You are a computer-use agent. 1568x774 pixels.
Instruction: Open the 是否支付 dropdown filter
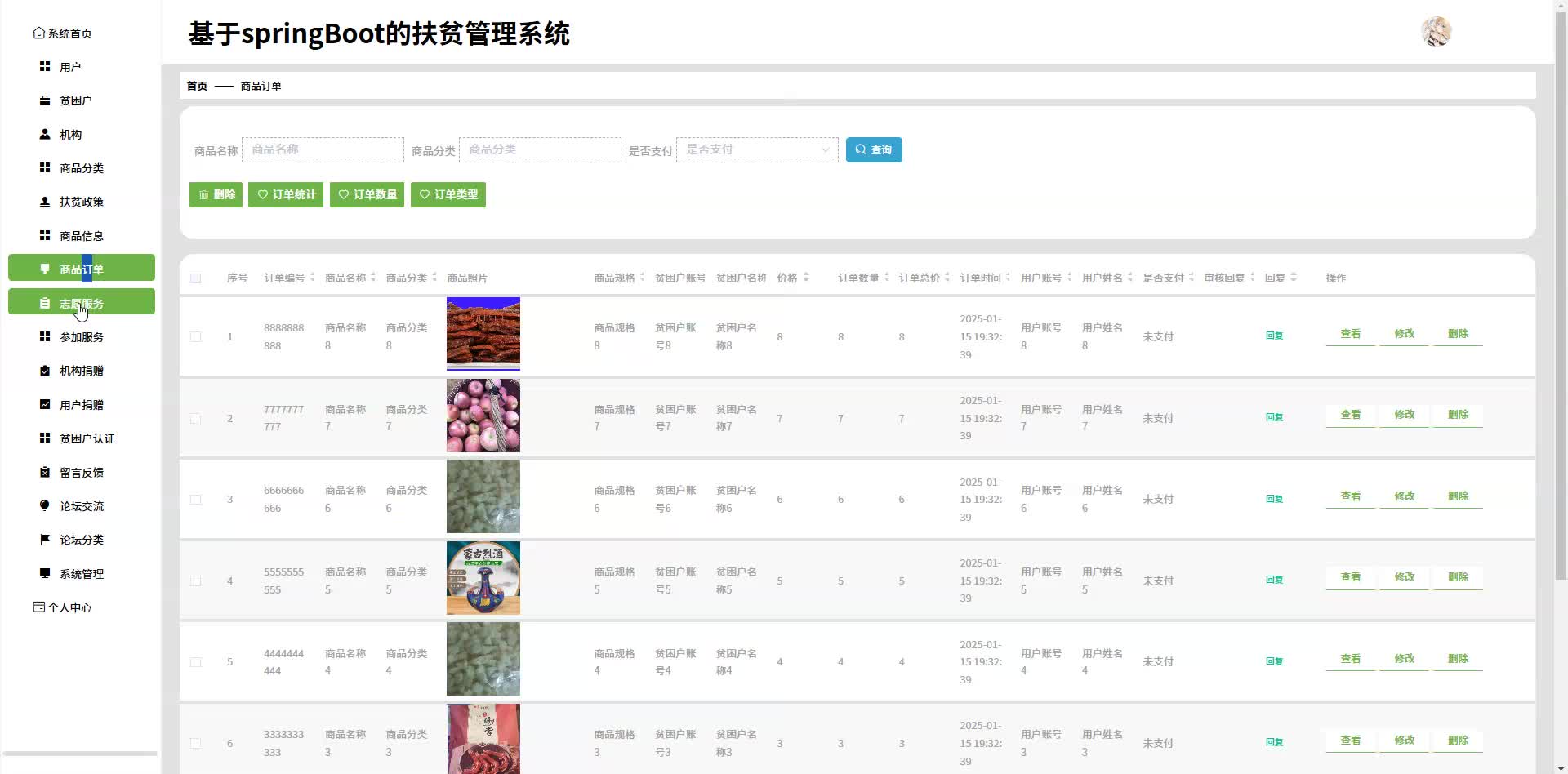(757, 149)
